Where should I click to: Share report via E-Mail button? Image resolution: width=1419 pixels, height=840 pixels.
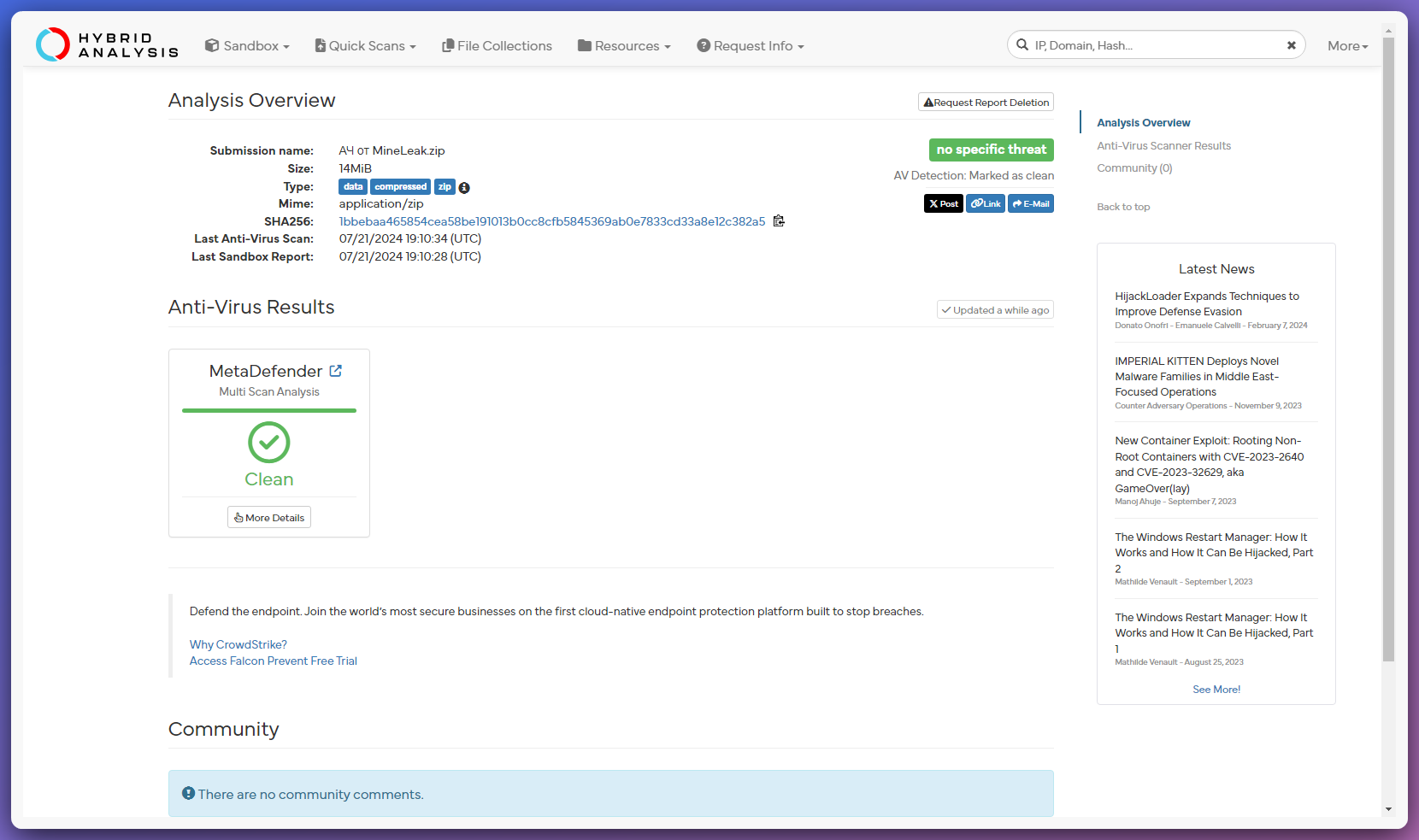(x=1031, y=203)
